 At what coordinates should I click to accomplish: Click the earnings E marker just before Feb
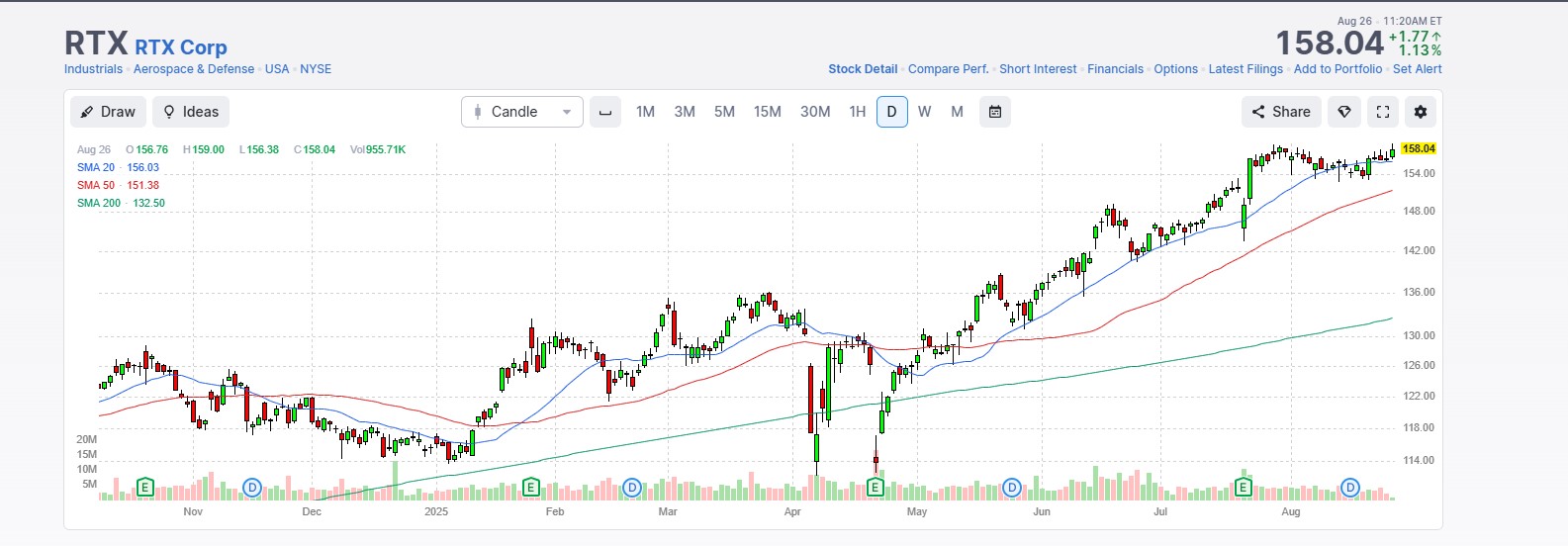coord(530,487)
